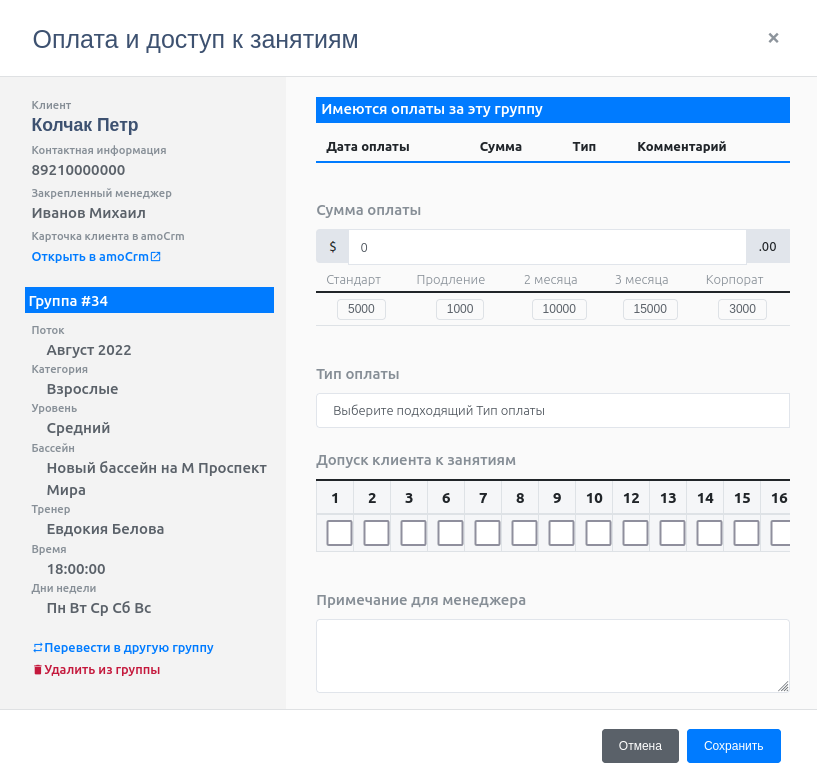This screenshot has width=817, height=781.
Task: Click the trash icon next to Удалить из группы
Action: pos(37,669)
